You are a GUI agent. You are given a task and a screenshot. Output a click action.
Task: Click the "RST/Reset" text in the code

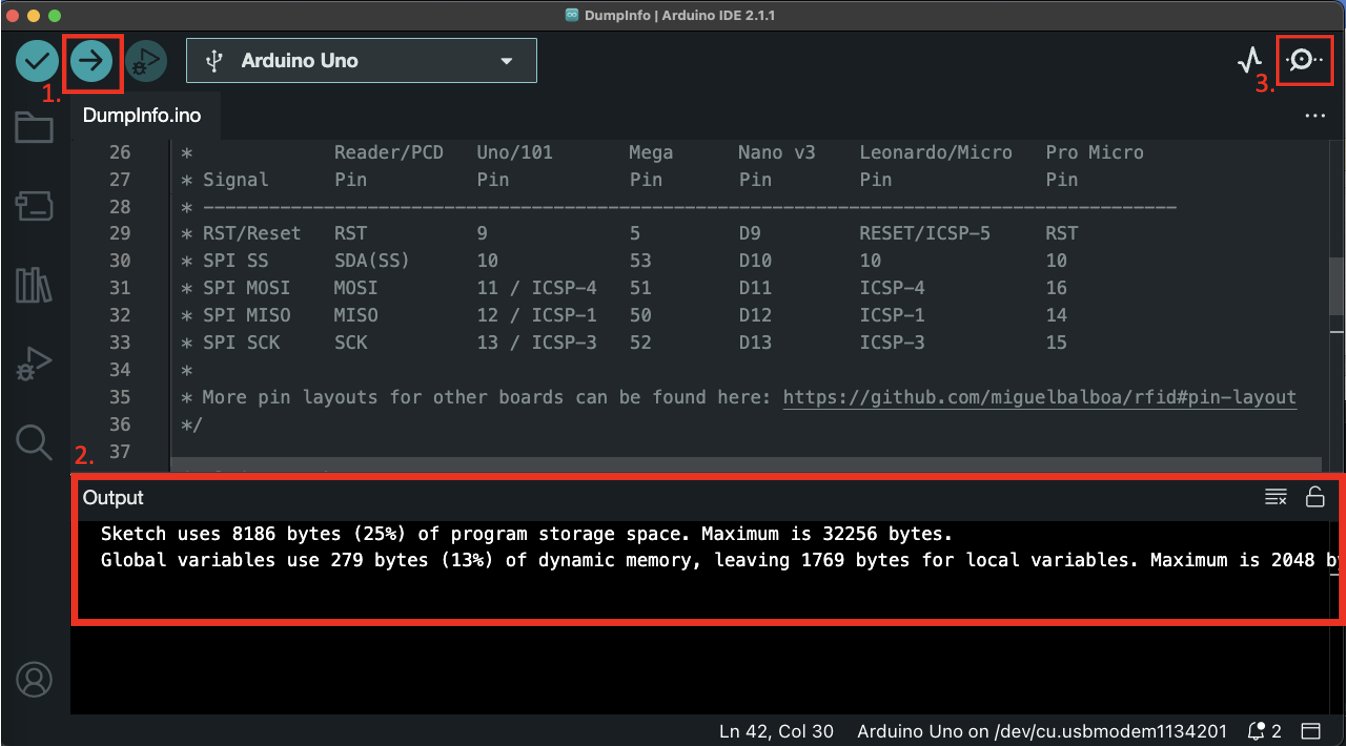[x=252, y=233]
